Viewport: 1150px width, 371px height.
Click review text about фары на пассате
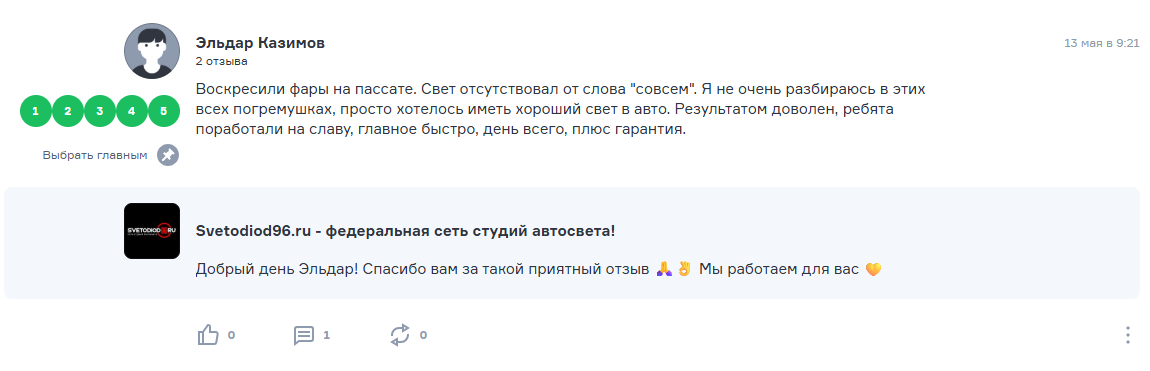pos(561,111)
